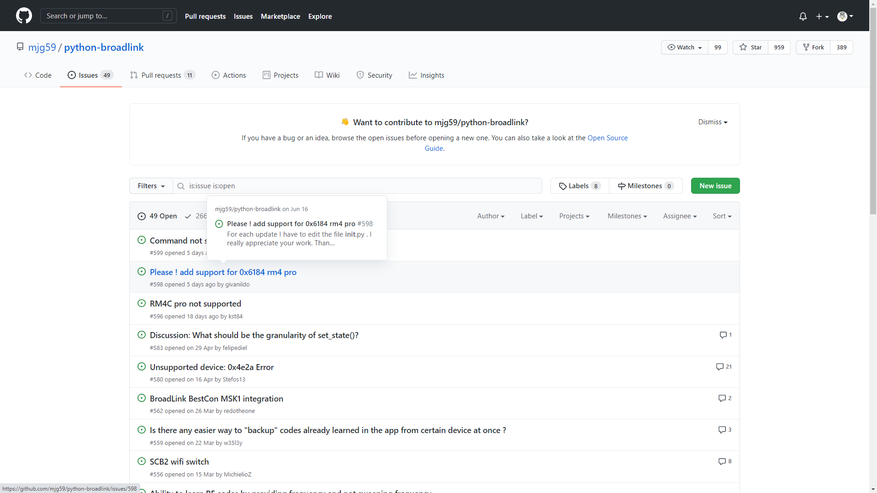This screenshot has height=493, width=877.
Task: Open author givanildo's issues
Action: point(237,284)
